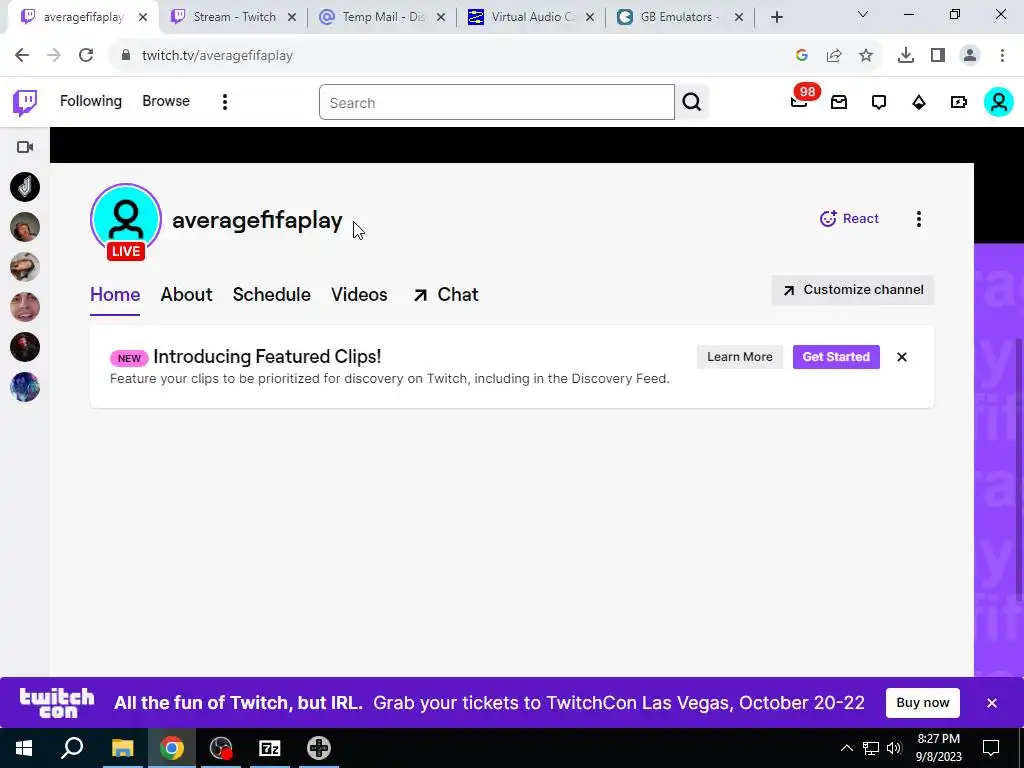The width and height of the screenshot is (1024, 768).
Task: Open the second followed channel avatar
Action: coord(25,227)
